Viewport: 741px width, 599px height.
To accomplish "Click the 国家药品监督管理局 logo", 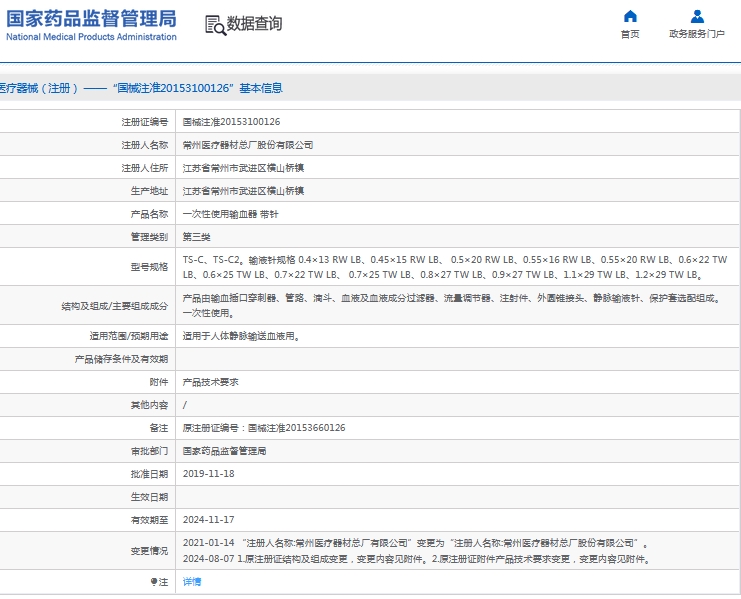I will tap(91, 19).
